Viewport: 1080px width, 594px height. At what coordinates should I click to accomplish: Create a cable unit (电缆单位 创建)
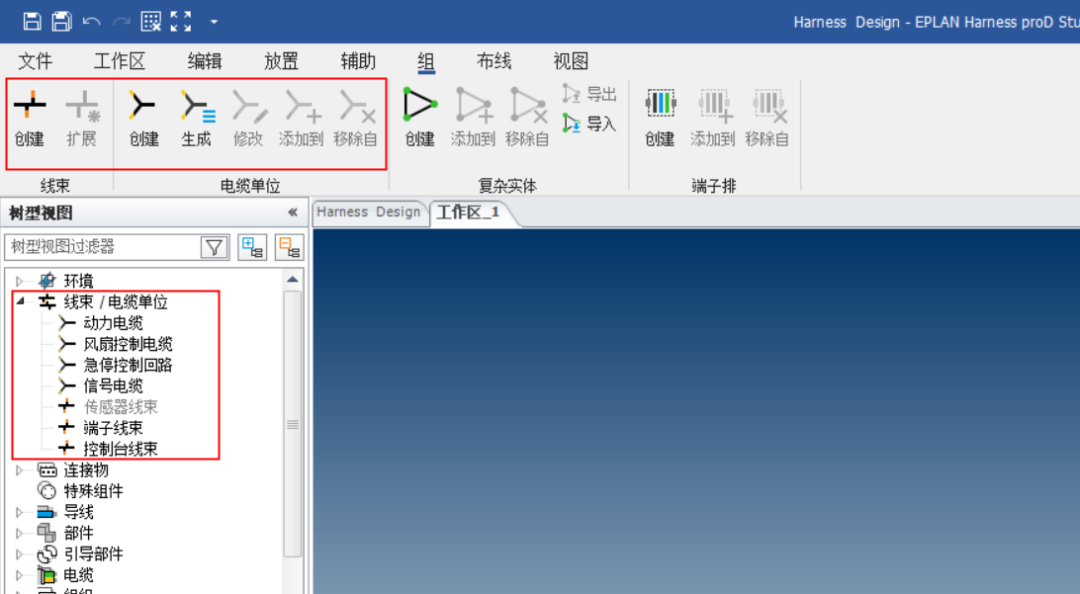pyautogui.click(x=144, y=119)
